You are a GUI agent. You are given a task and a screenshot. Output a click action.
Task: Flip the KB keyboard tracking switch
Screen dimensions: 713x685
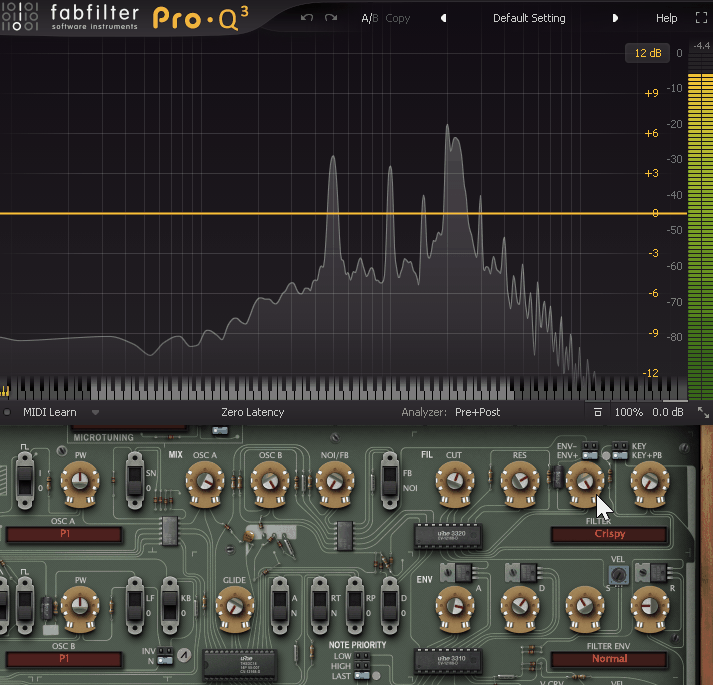(170, 605)
